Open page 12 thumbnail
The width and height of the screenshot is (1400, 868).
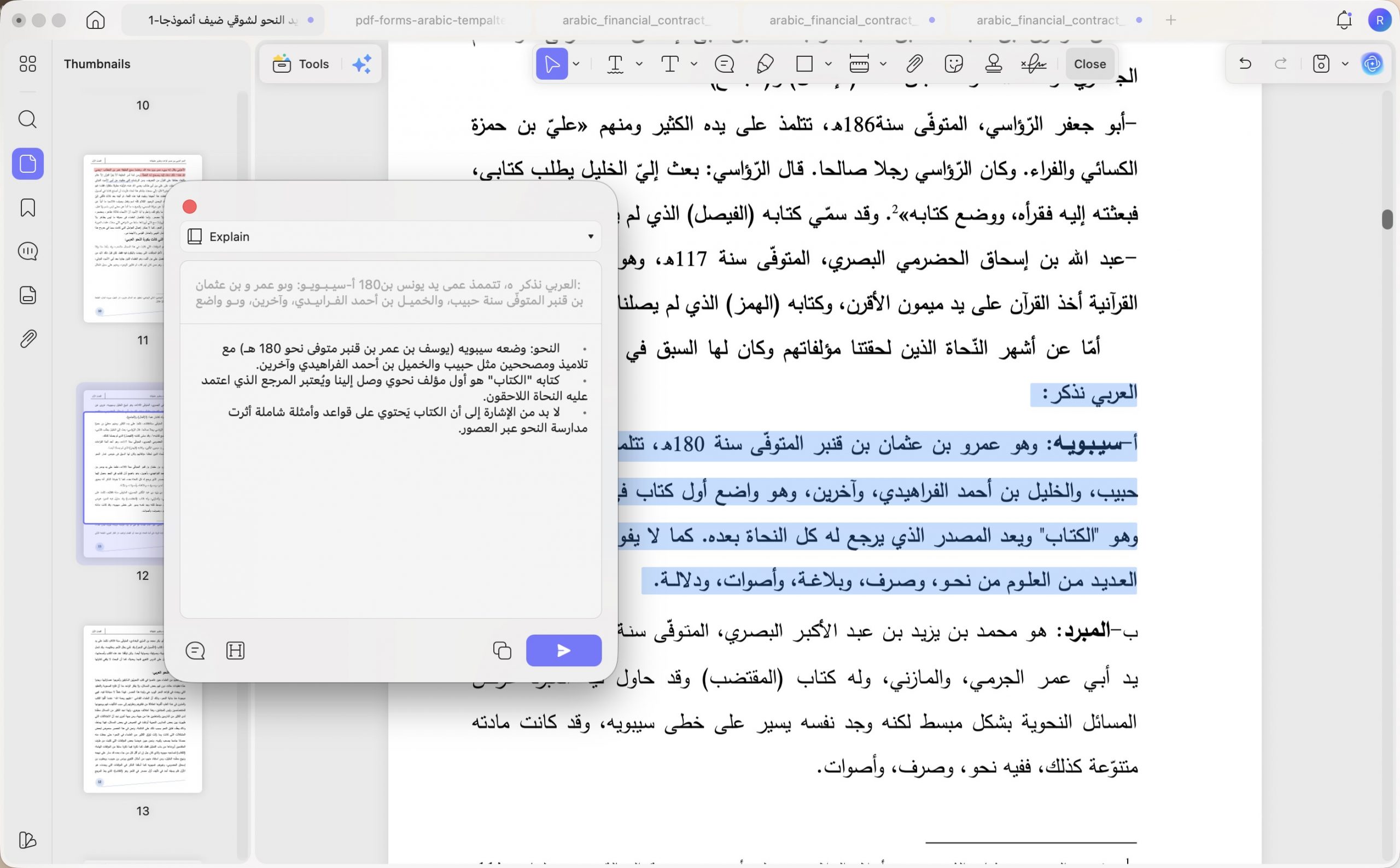(124, 473)
